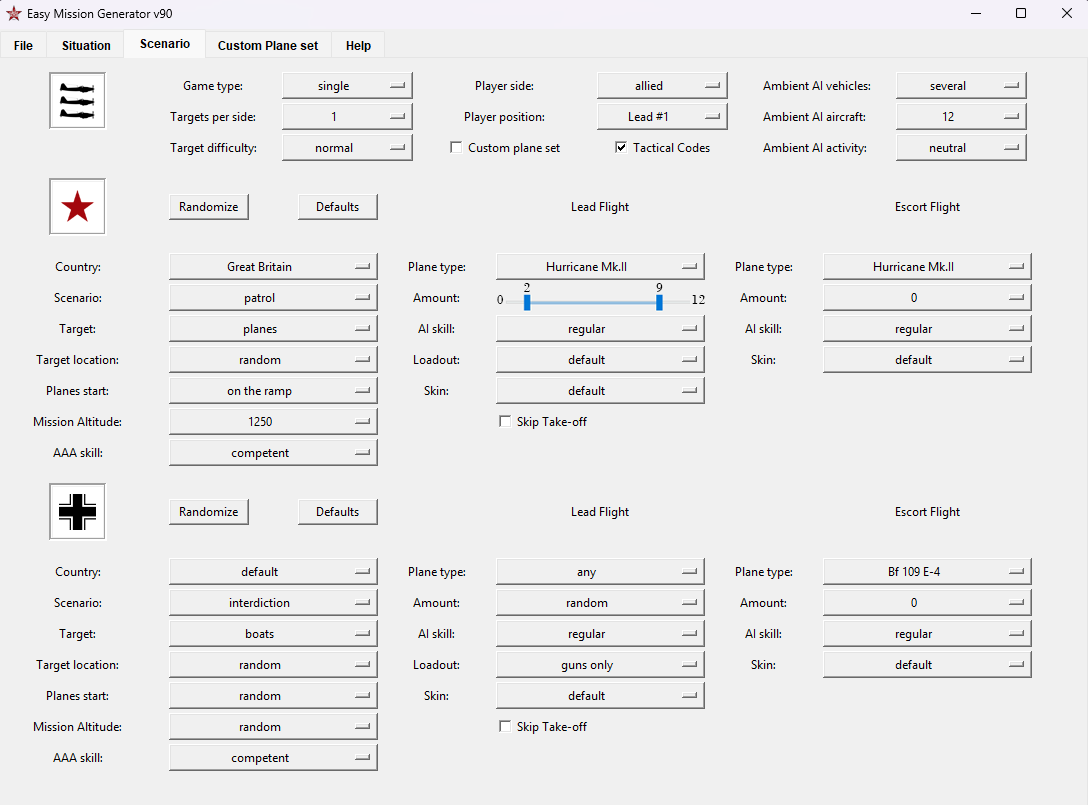
Task: Open axis Lead Flight Amount random dropdown
Action: tap(600, 602)
